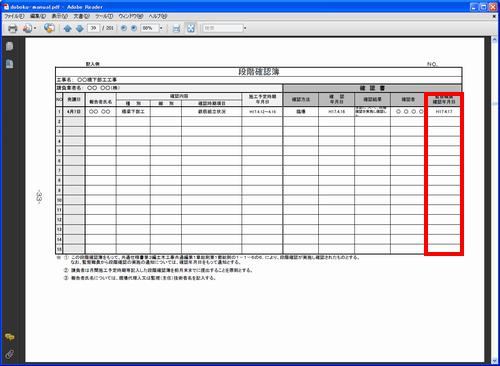
Task: Click the search text field in toolbar
Action: pyautogui.click(x=223, y=28)
